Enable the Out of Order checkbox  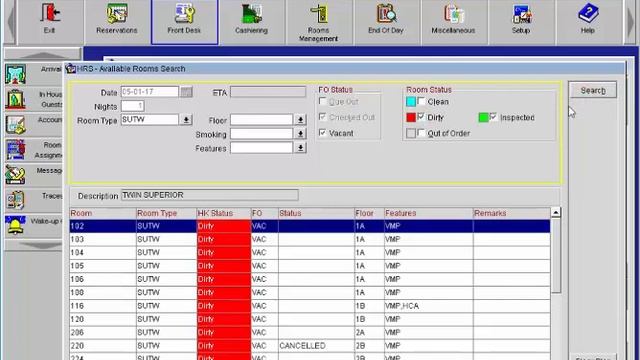421,133
